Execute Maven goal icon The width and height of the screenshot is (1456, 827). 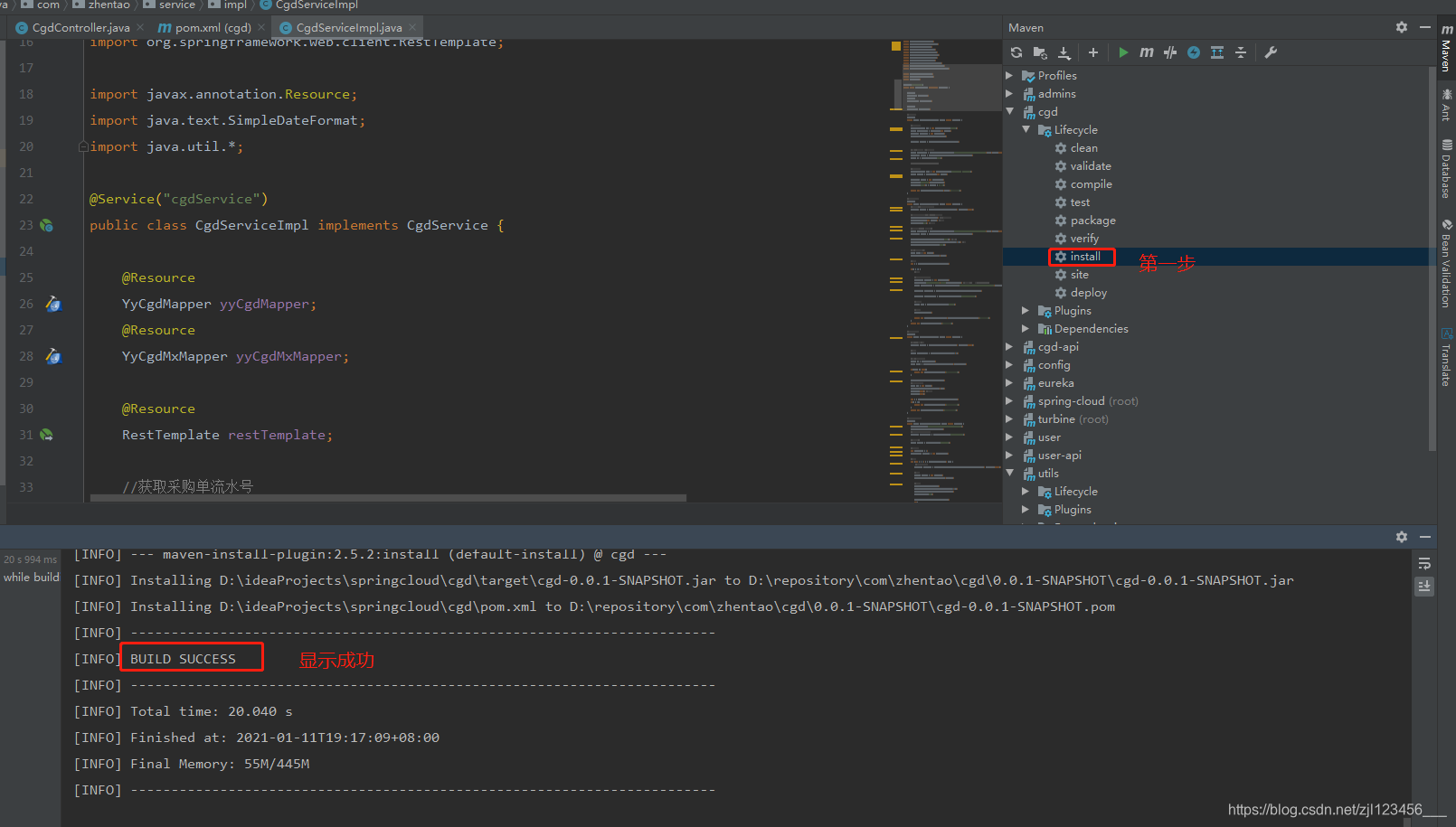pyautogui.click(x=1147, y=52)
